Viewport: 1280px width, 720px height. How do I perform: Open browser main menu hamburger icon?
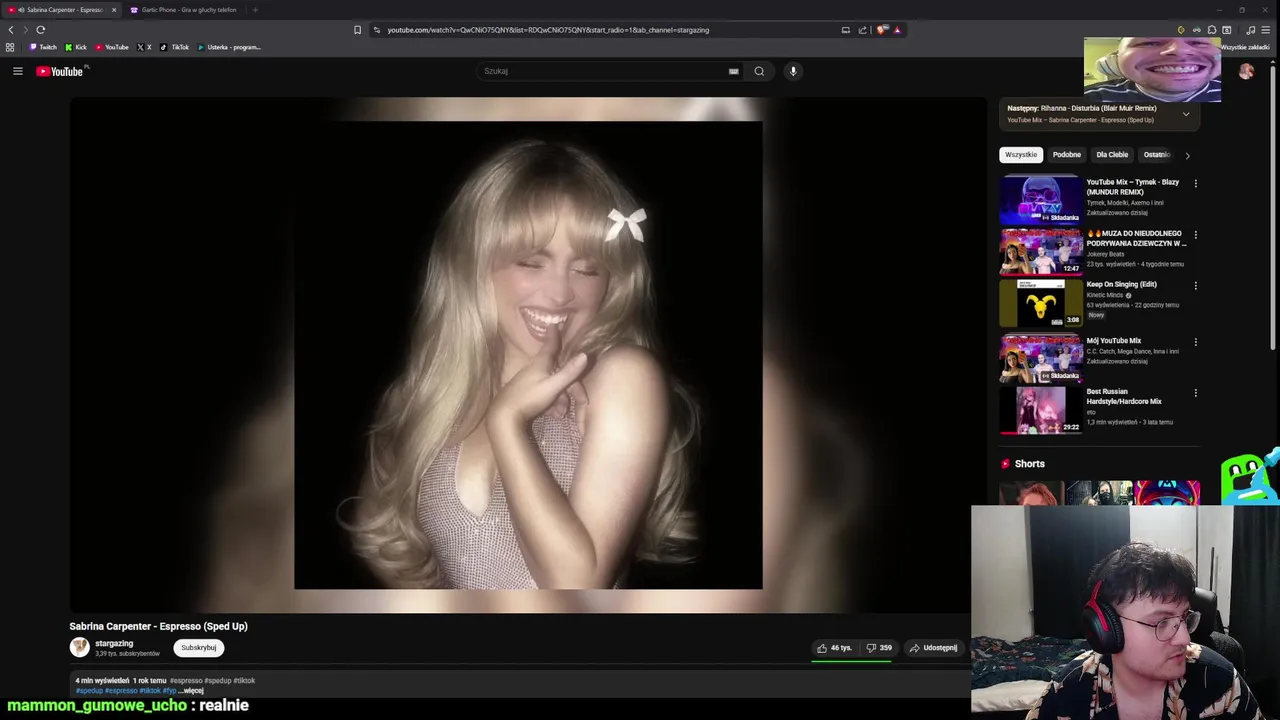1265,30
